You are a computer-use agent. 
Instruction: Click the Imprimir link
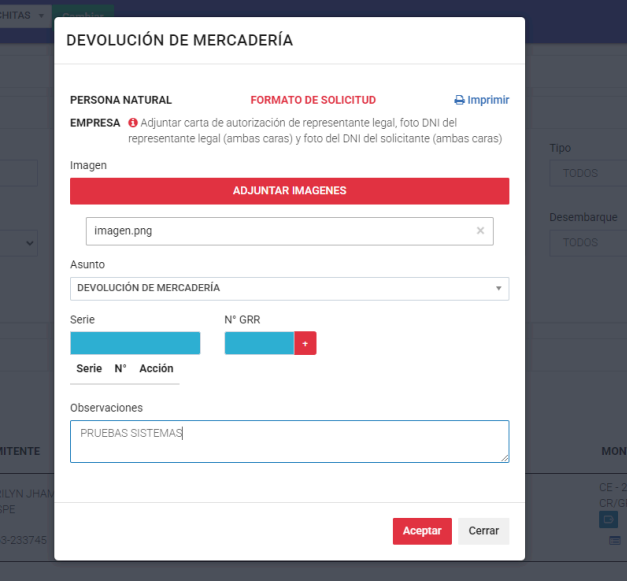488,100
